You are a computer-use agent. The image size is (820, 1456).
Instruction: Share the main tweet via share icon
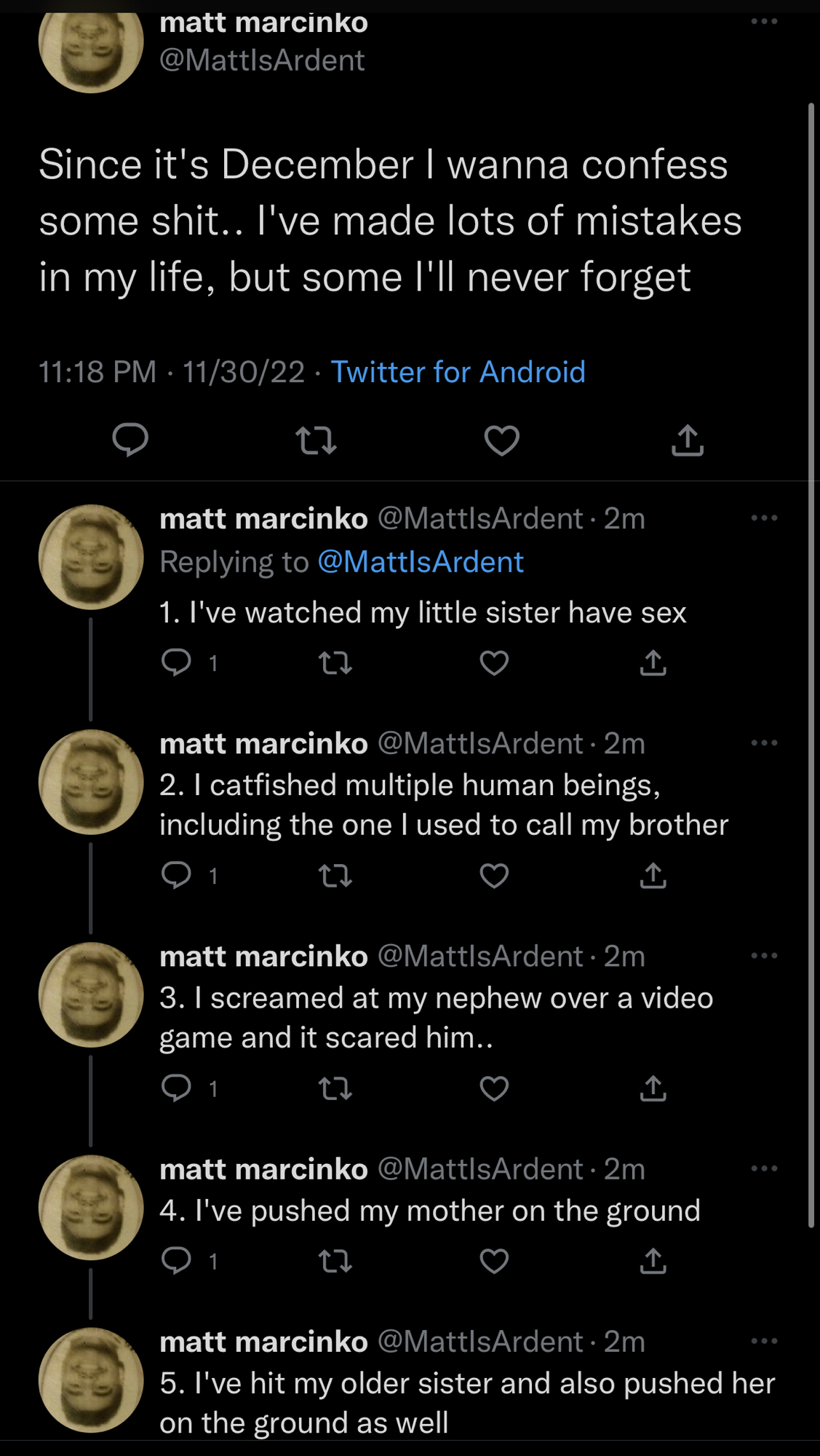coord(688,440)
